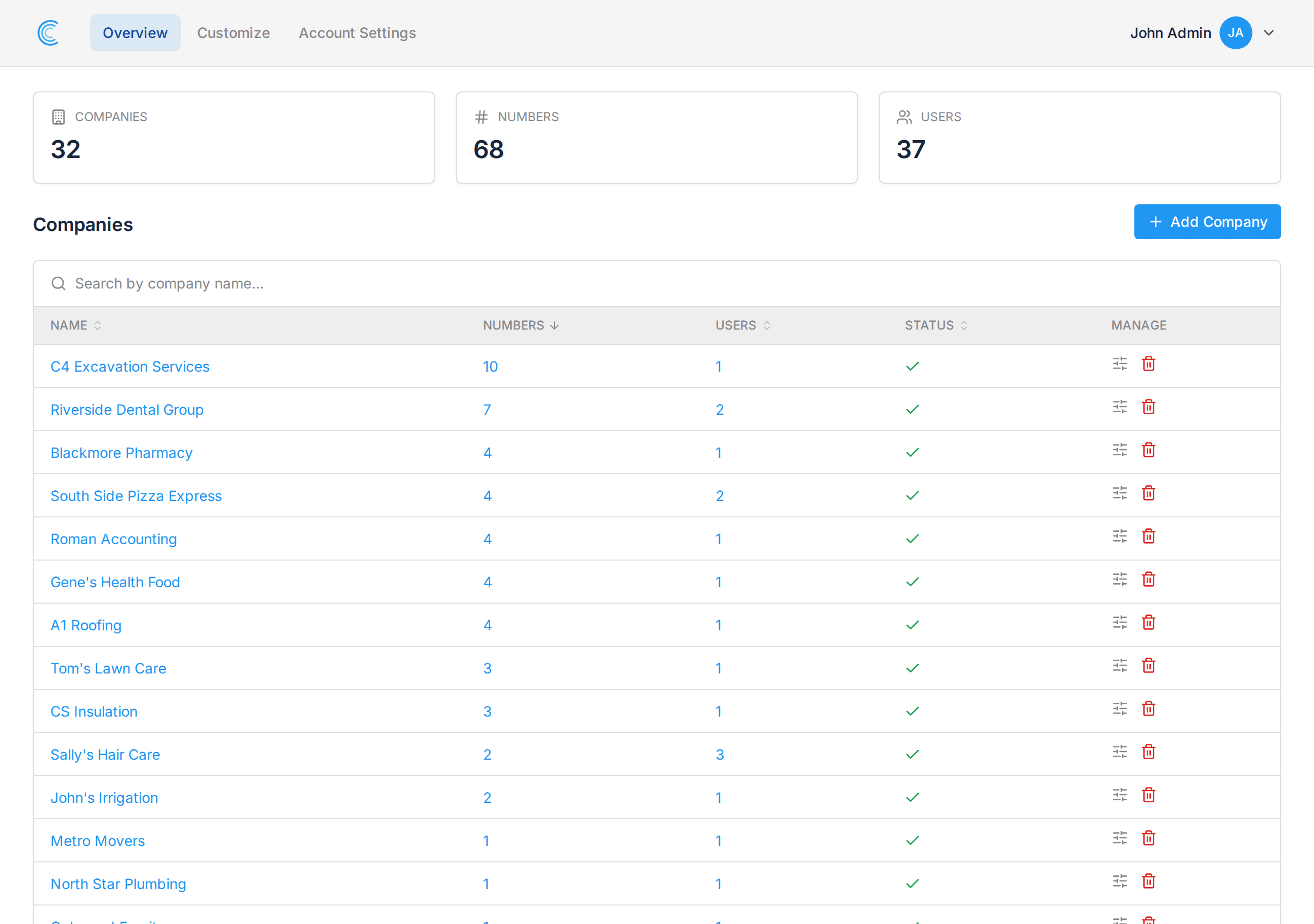Delete Sally's Hair Care company
The image size is (1314, 924).
coord(1148,752)
